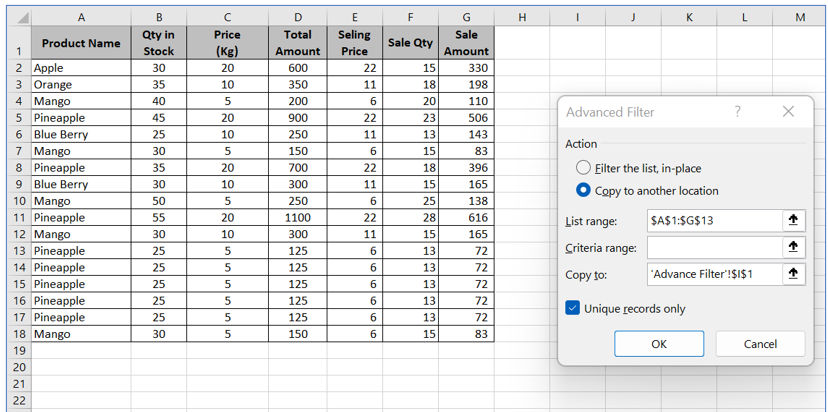
Task: Click the Copy to collapse-dialog arrow icon
Action: tap(793, 273)
